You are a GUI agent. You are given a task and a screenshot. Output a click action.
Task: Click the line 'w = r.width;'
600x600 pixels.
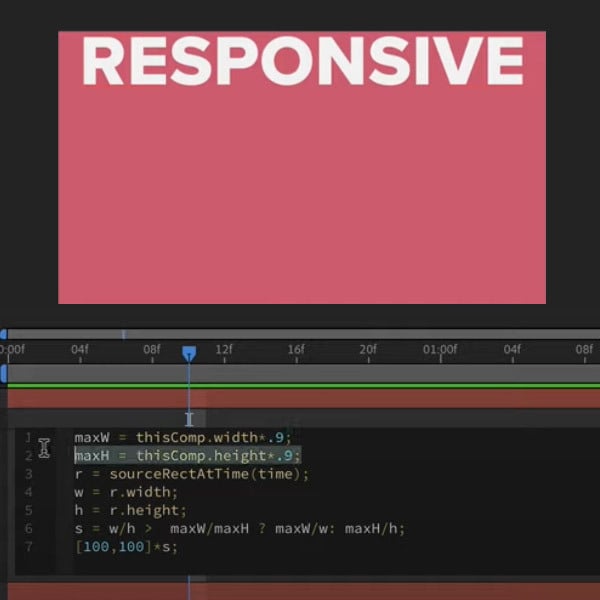pos(126,492)
